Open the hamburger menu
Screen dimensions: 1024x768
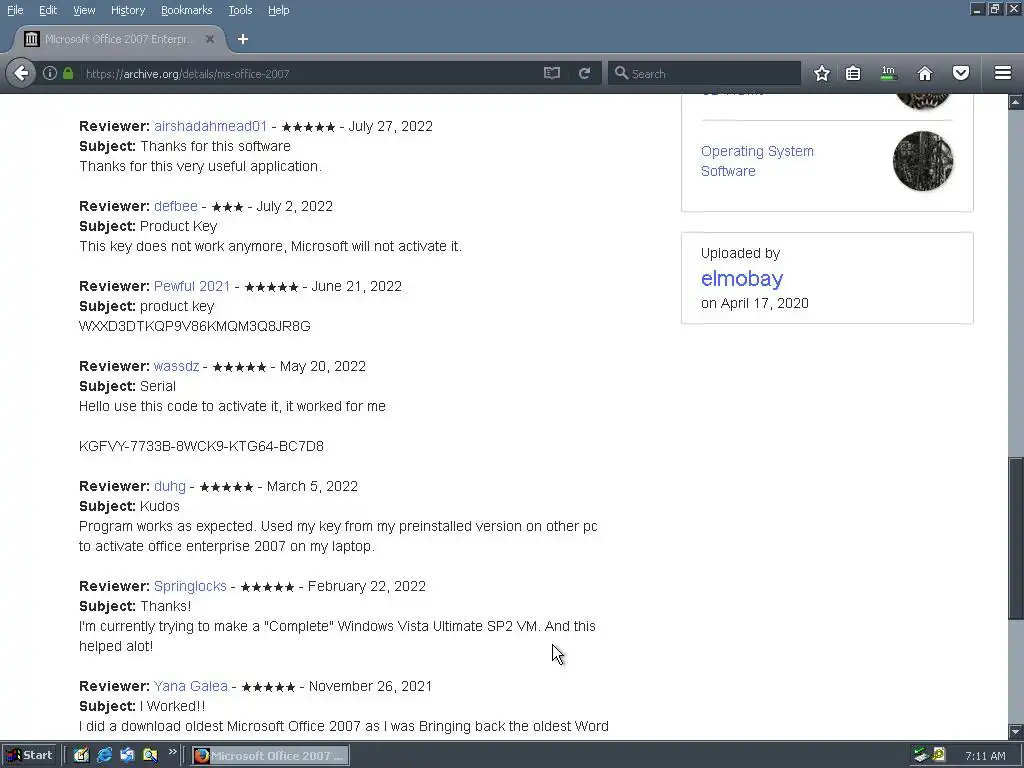[x=1002, y=73]
